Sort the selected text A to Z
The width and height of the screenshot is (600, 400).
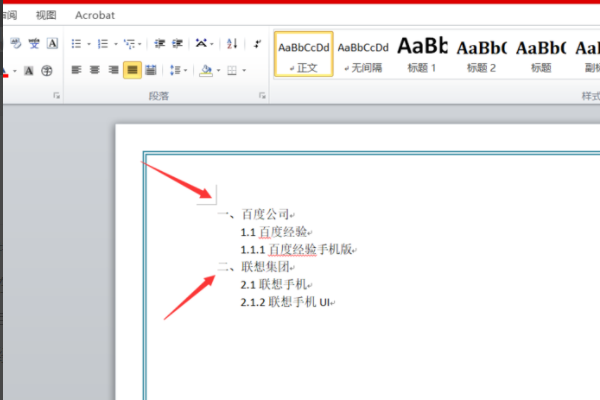pyautogui.click(x=232, y=44)
